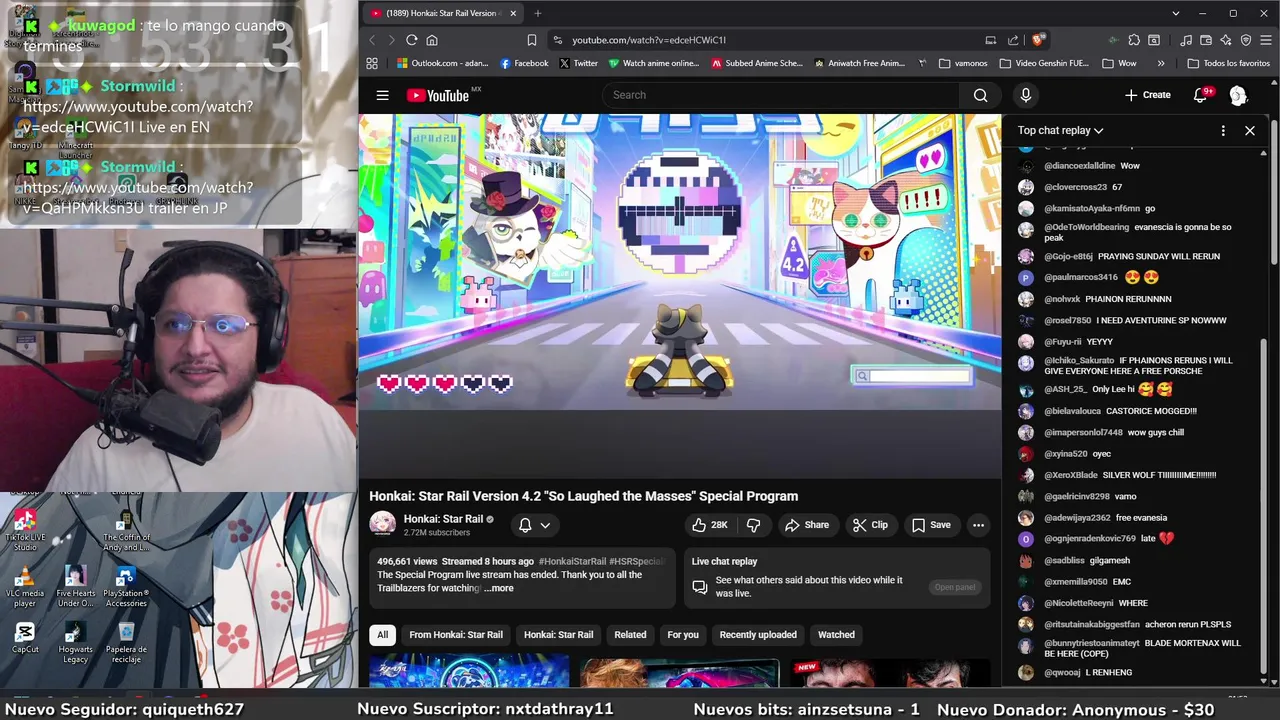Open browser extensions puzzle icon
This screenshot has width=1280, height=720.
(1133, 40)
